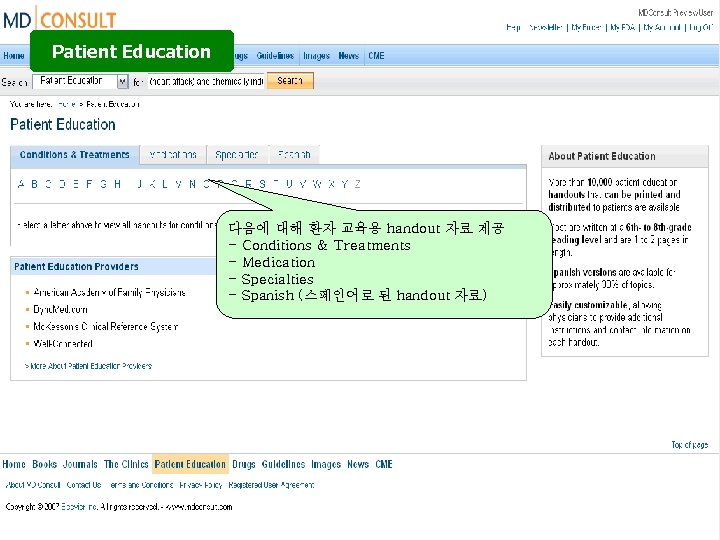Open McKesson Clinical Reference System provider

pos(106,326)
